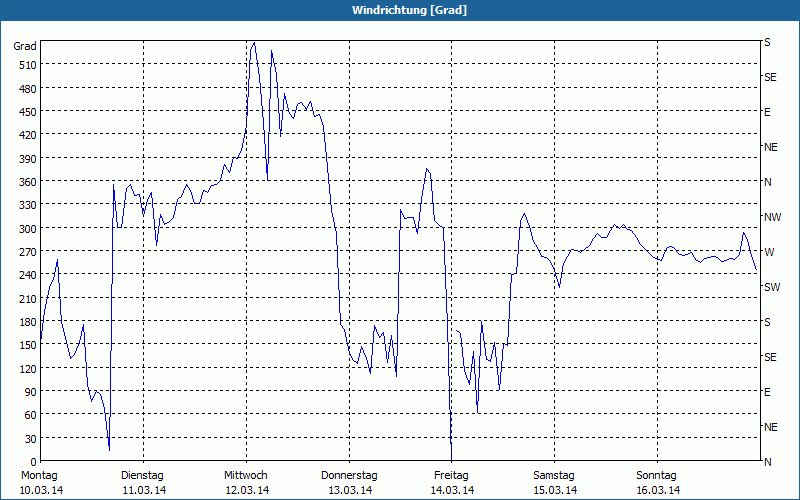800x500 pixels.
Task: Click the '300' left axis label
Action: pyautogui.click(x=28, y=229)
